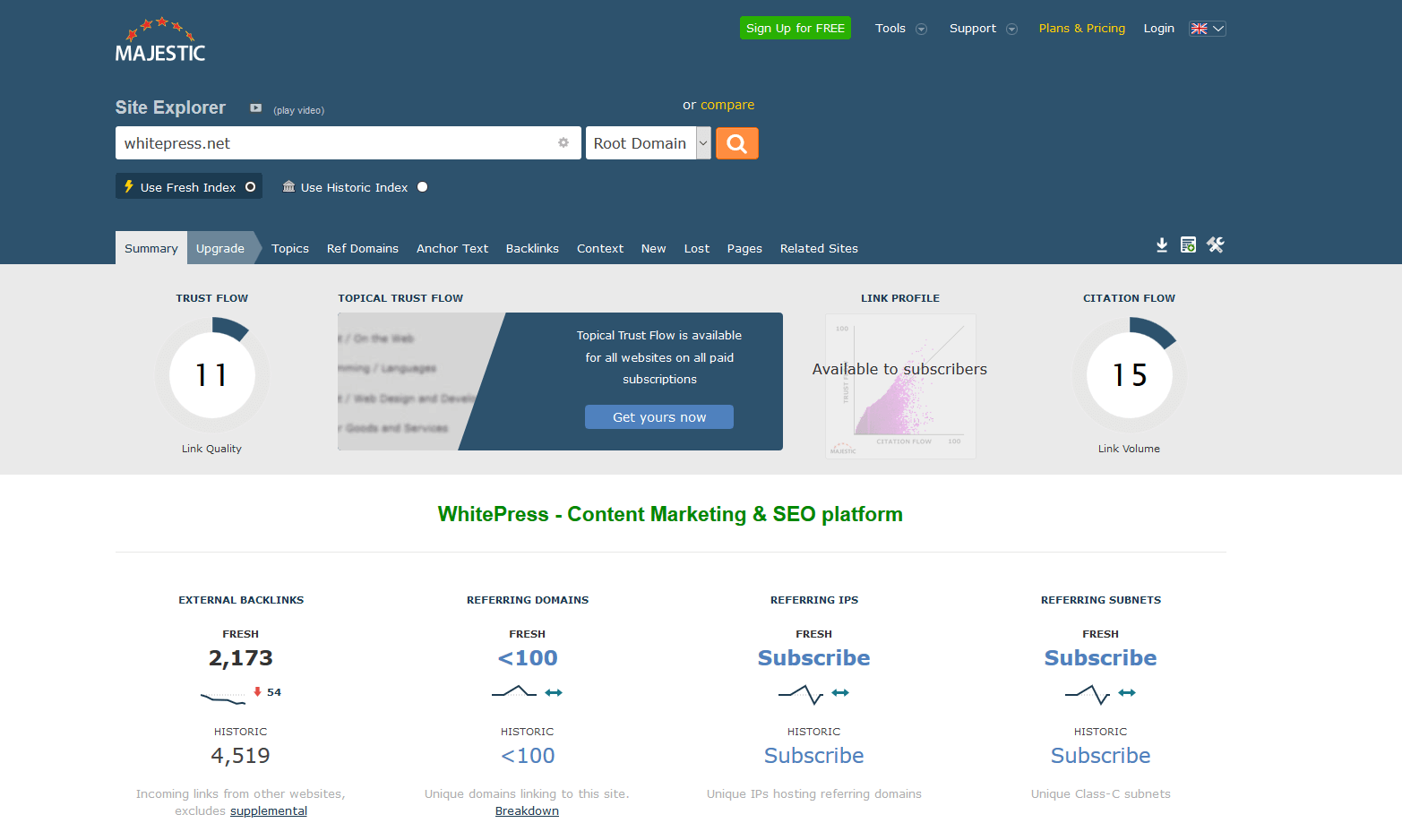Open the Root Domain dropdown
Viewport: 1402px width, 840px height.
[x=649, y=143]
